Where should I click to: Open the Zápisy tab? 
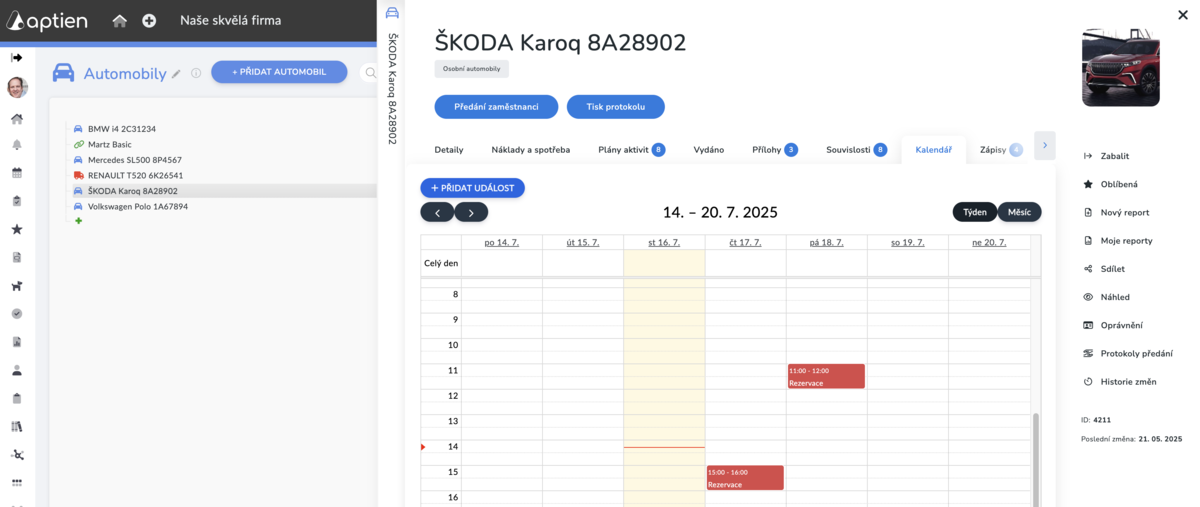click(x=1000, y=150)
